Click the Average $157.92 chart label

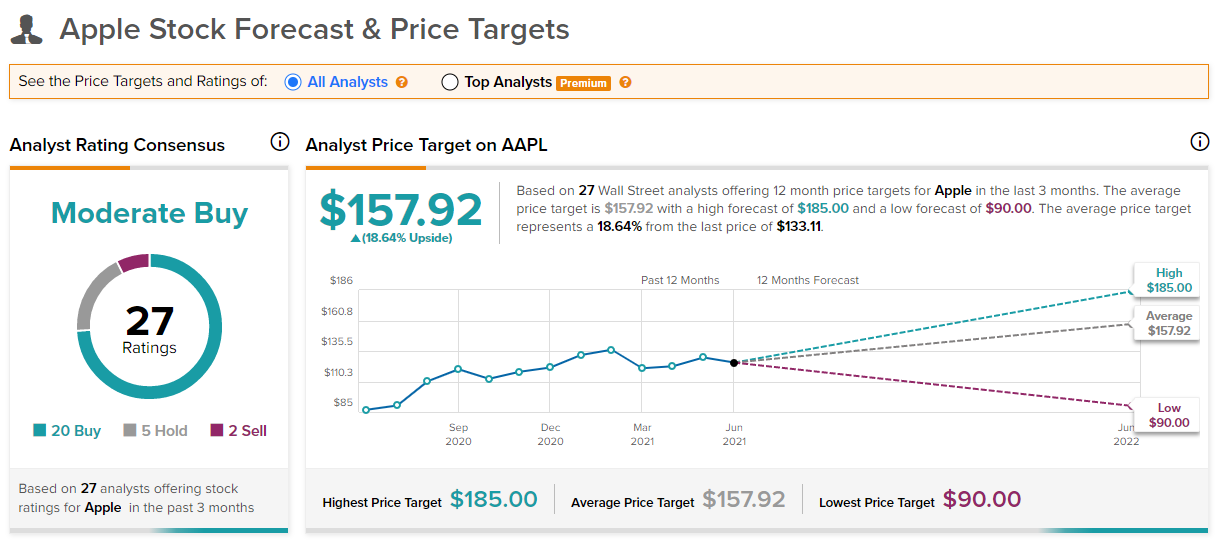click(x=1168, y=323)
